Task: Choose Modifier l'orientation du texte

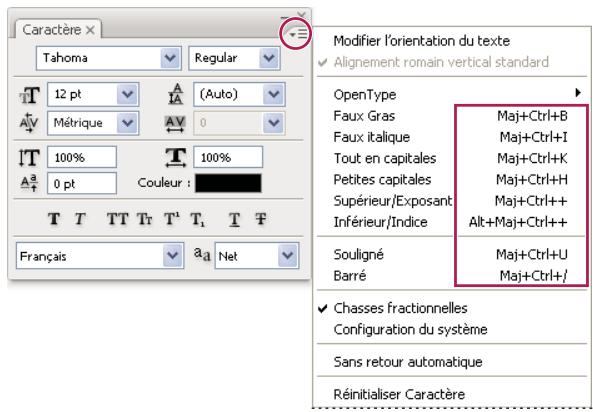Action: [422, 41]
